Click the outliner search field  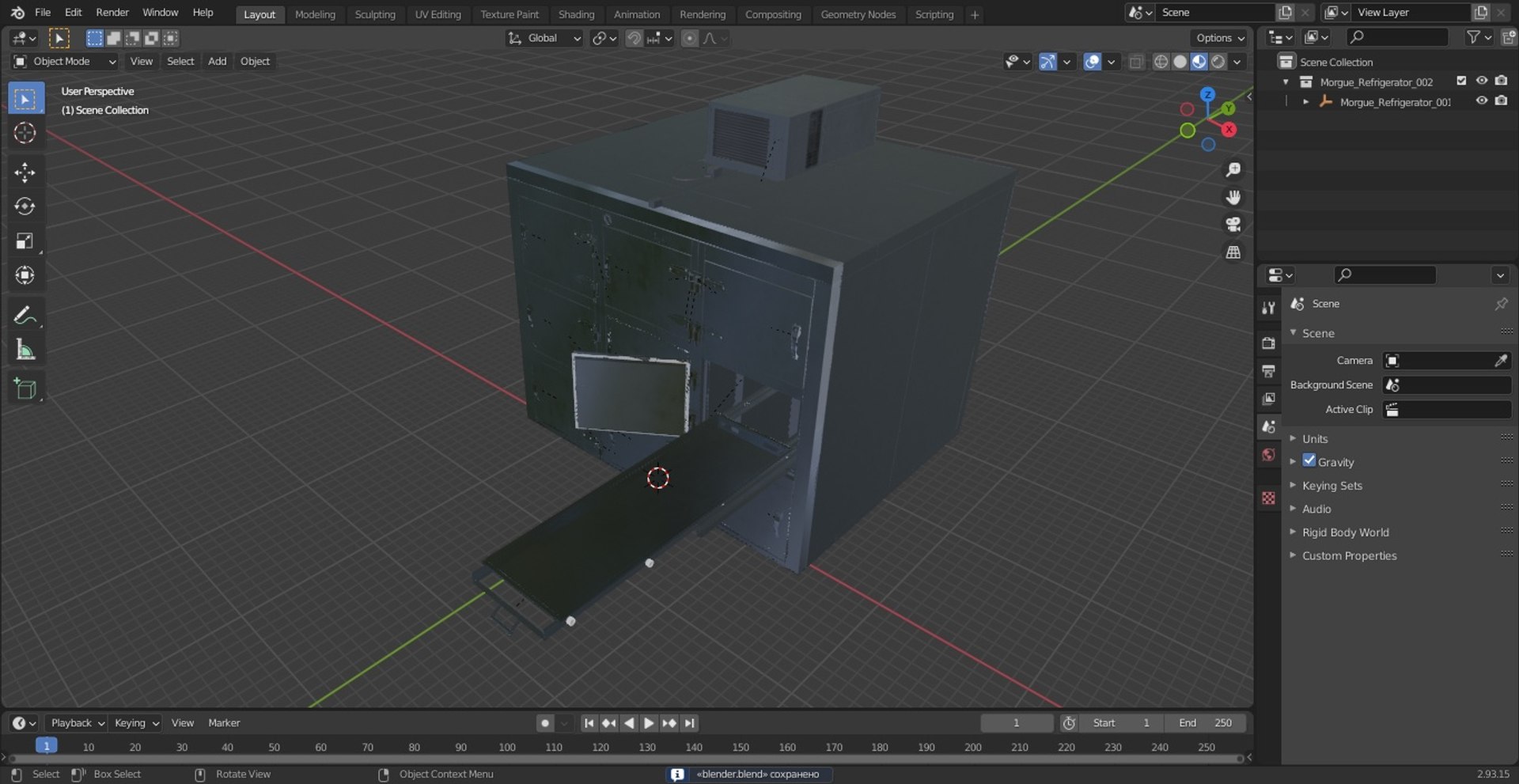tap(1397, 37)
